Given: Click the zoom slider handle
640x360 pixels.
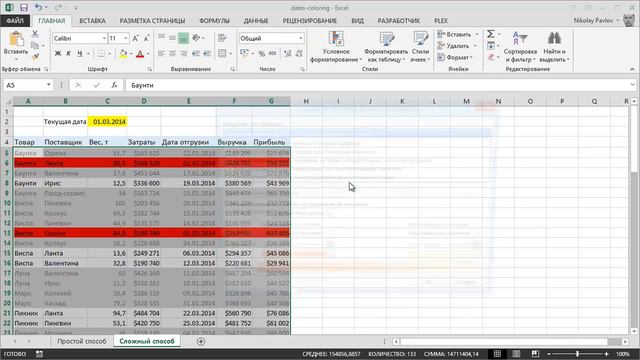Looking at the screenshot, I should (578, 354).
